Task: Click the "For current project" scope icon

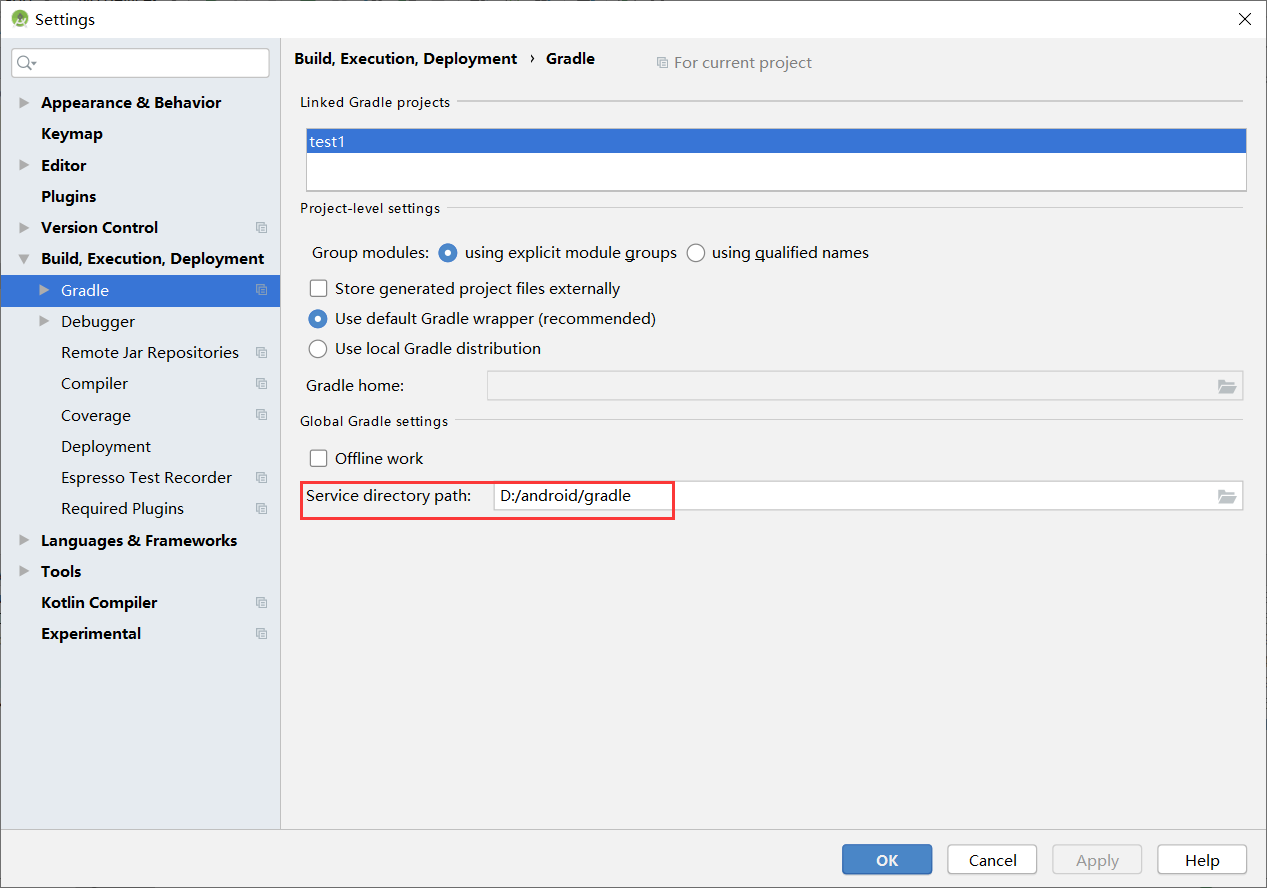Action: 662,62
